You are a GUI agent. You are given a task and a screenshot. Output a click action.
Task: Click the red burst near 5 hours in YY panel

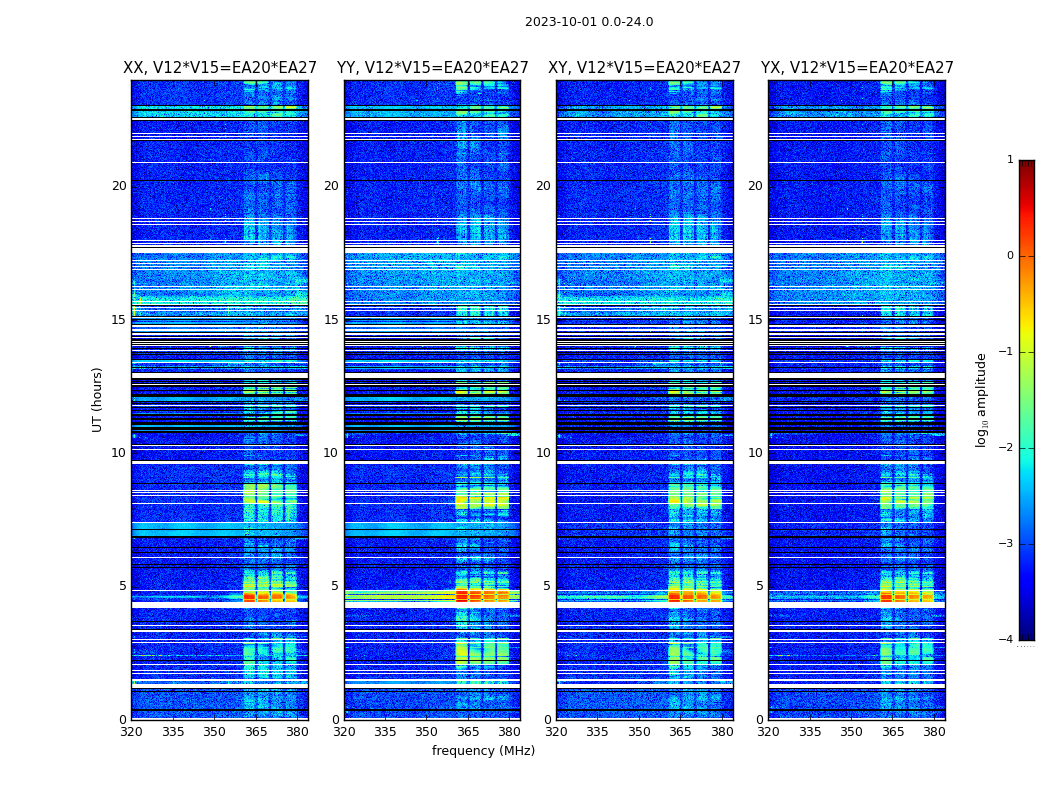482,595
